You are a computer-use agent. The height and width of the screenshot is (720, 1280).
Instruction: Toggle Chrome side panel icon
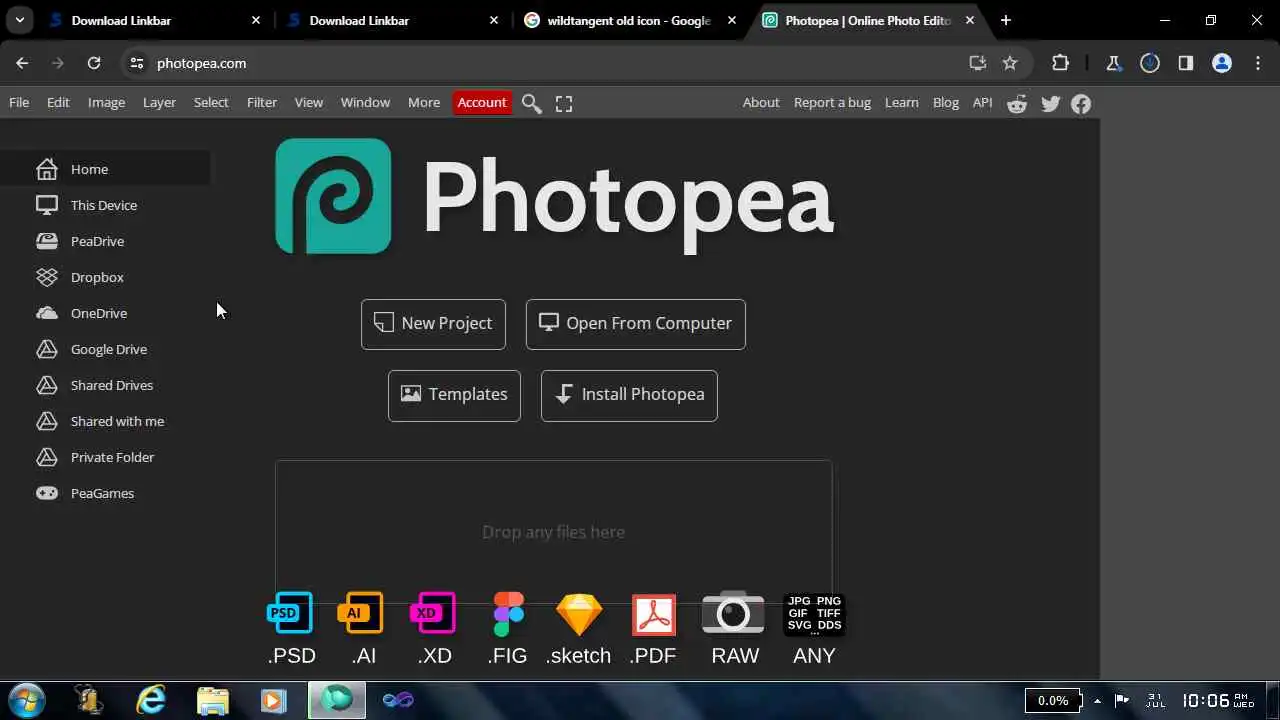point(1186,63)
